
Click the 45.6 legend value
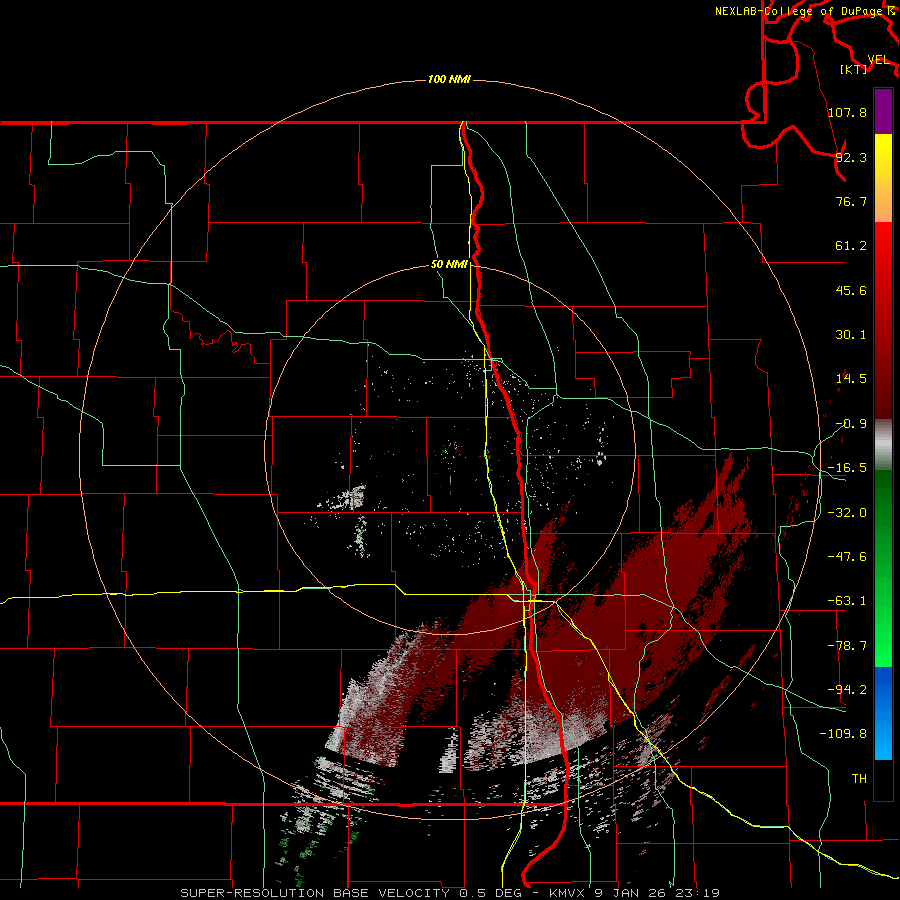coord(851,290)
